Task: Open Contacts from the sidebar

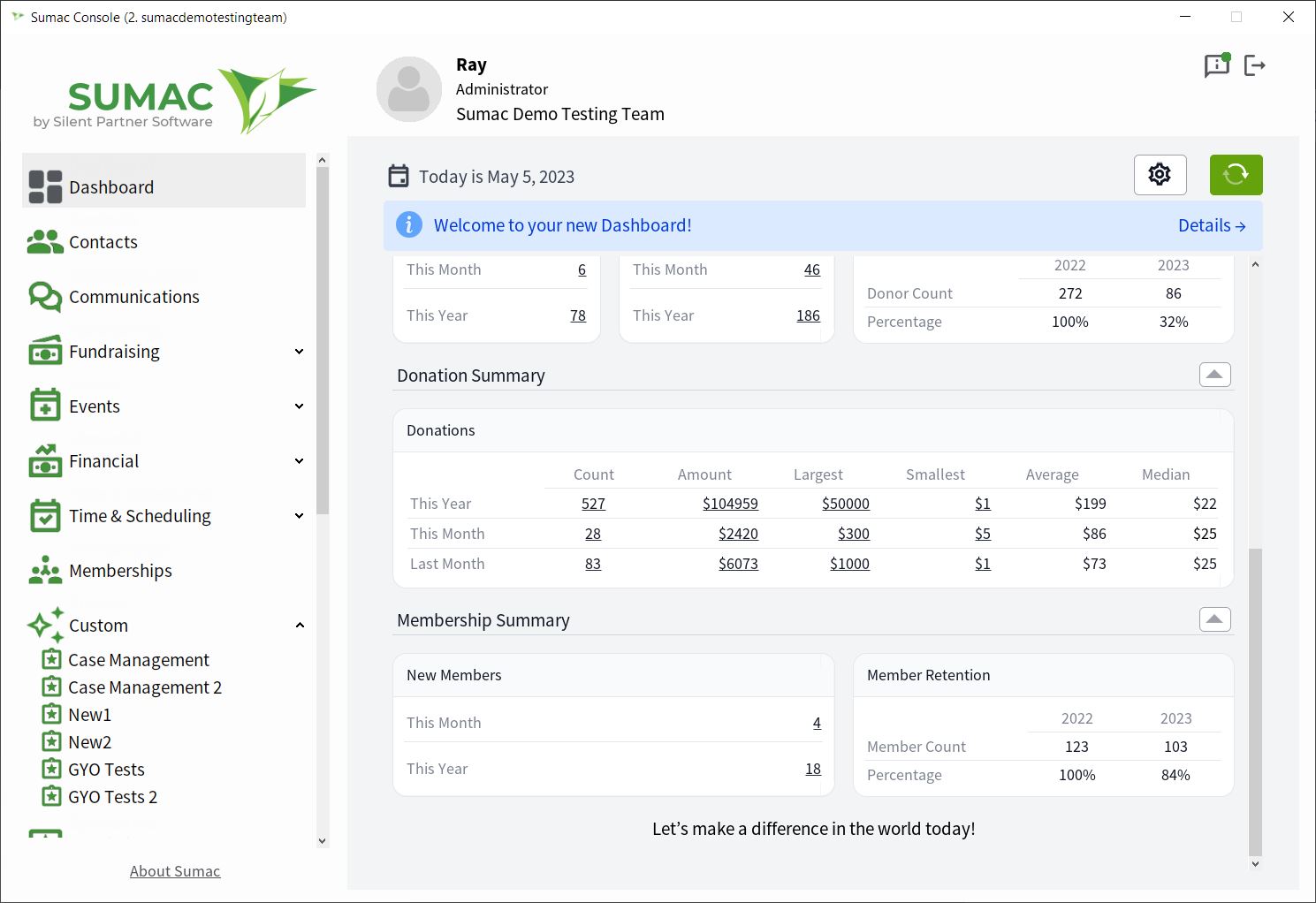Action: coord(103,242)
